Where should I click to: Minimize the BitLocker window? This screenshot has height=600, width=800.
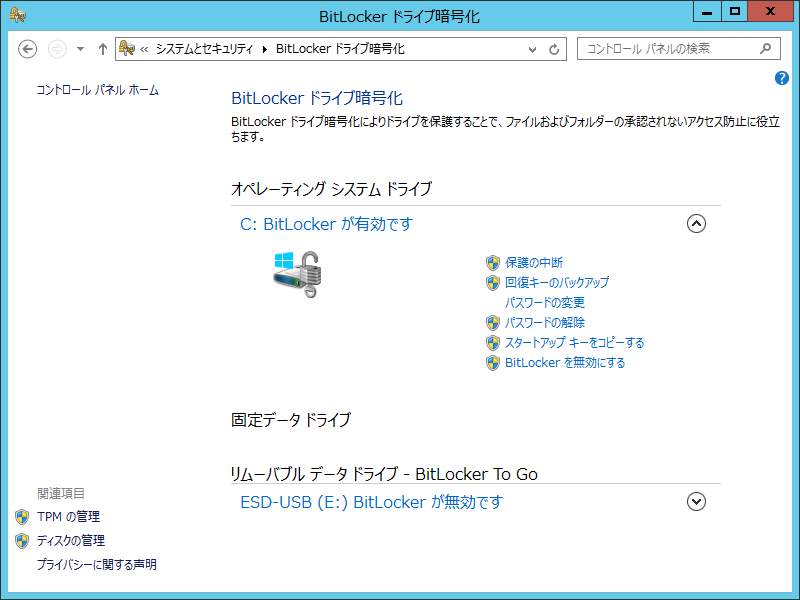707,12
